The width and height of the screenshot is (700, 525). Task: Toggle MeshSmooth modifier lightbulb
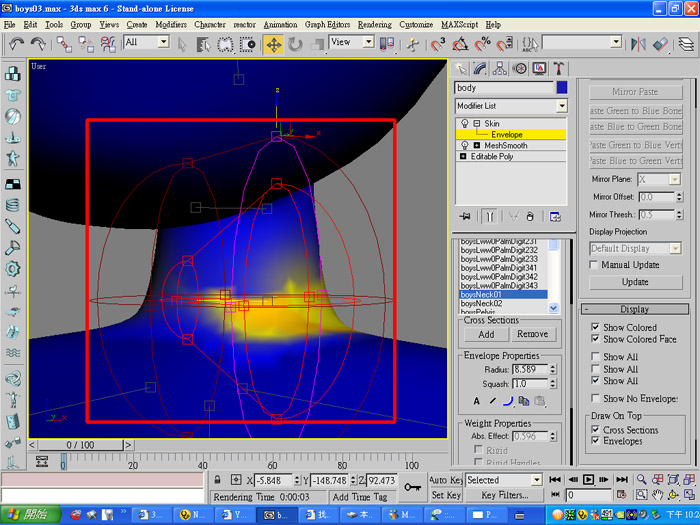(x=464, y=146)
